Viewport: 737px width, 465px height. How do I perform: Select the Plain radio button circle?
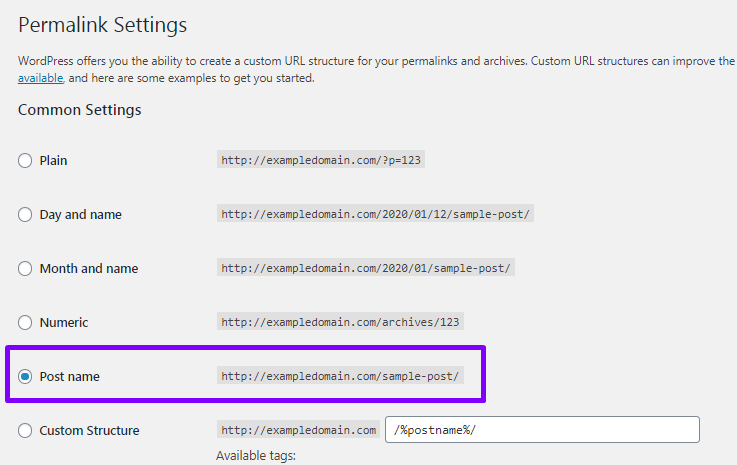click(25, 160)
